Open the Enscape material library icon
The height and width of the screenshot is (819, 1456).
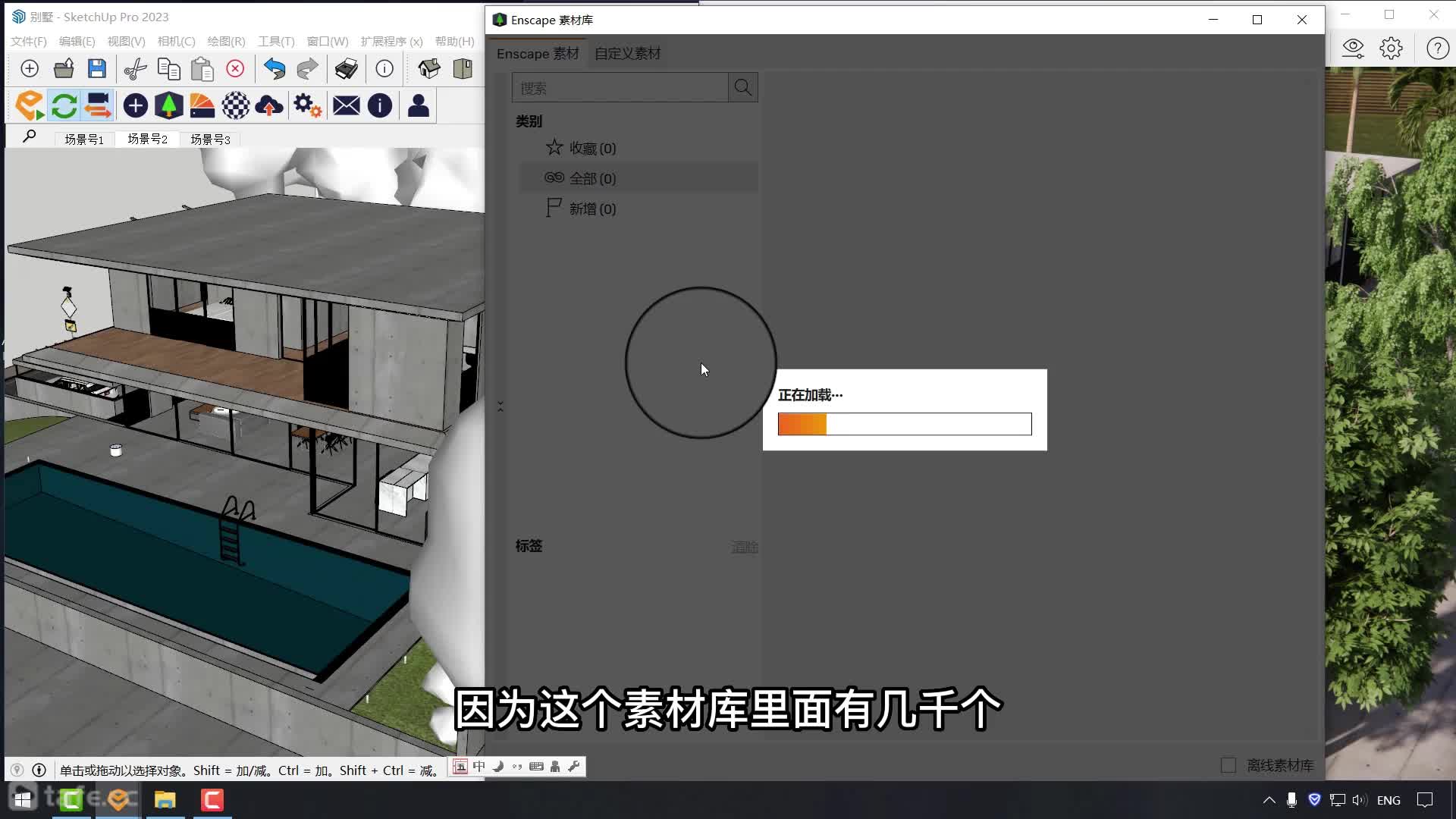click(202, 105)
